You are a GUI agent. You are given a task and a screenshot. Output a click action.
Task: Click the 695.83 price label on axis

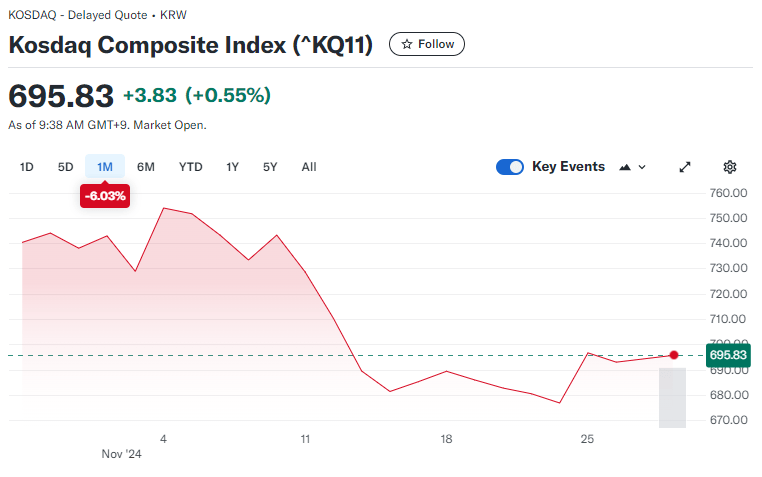727,355
